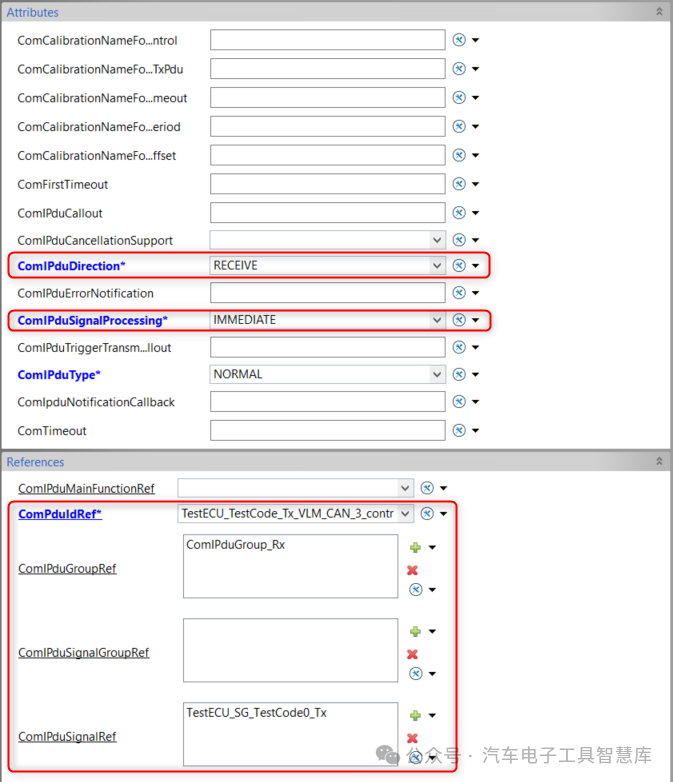The image size is (673, 782).
Task: Click reset icon beside ComCalibrationNameFo...ffset field
Action: coord(459,155)
